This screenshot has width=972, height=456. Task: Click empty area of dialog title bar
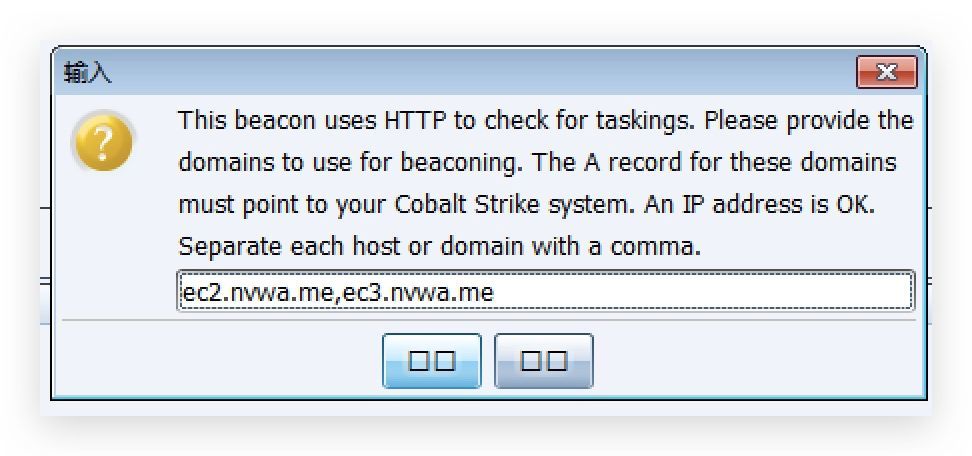click(484, 72)
